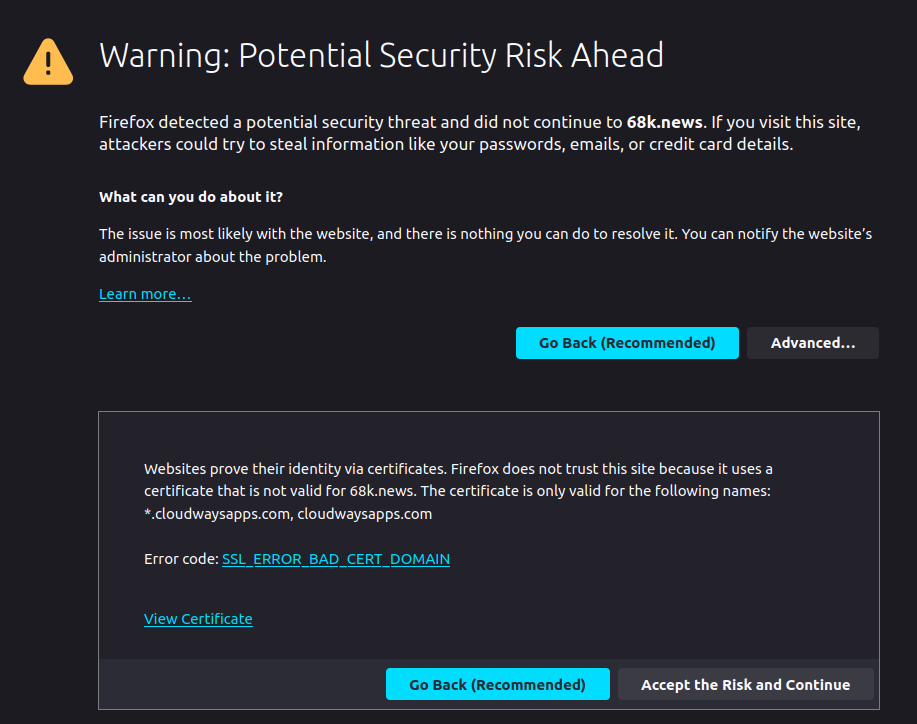This screenshot has width=917, height=724.
Task: Open the View Certificate link
Action: (x=198, y=619)
